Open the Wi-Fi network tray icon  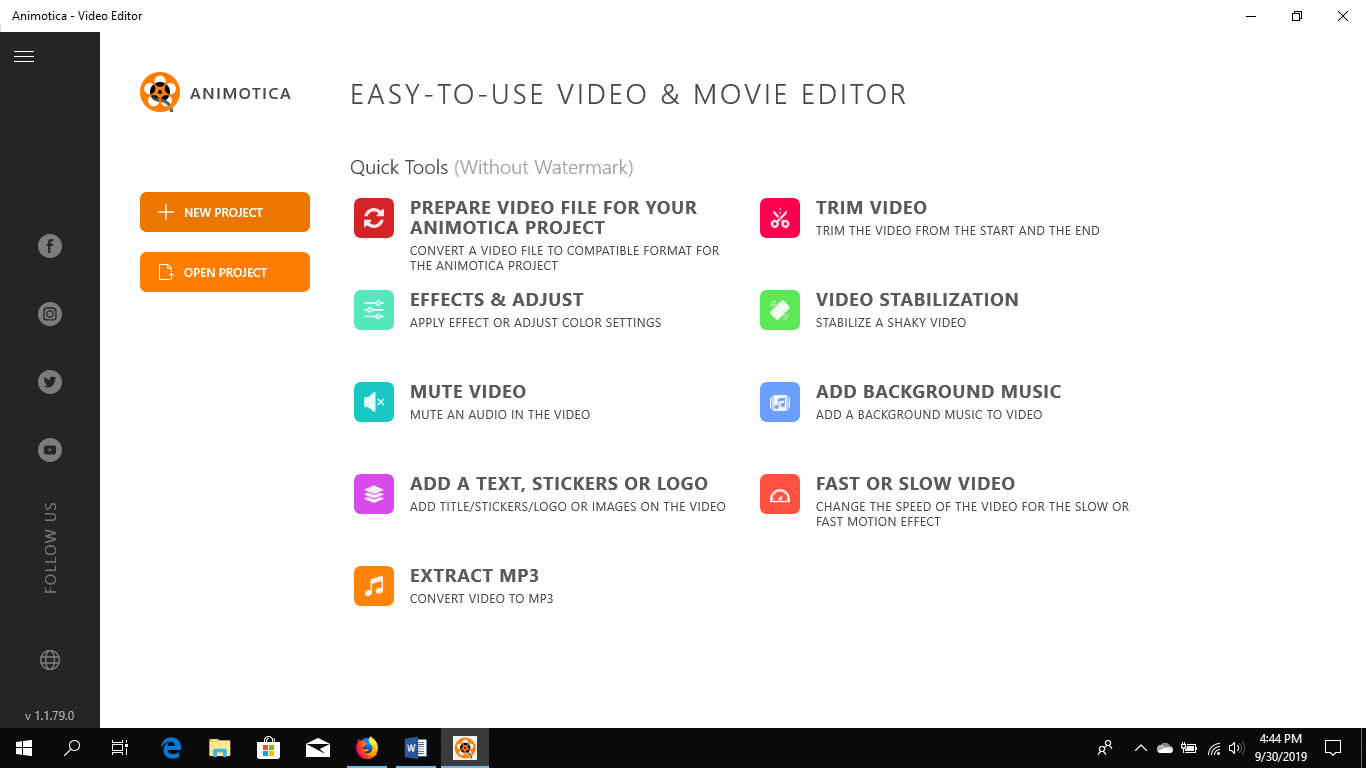click(x=1213, y=748)
